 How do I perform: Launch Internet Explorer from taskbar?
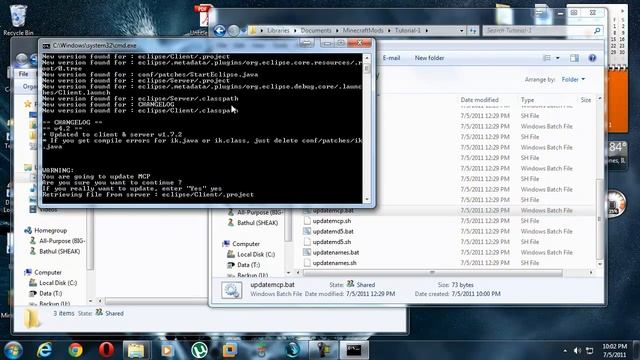44,350
